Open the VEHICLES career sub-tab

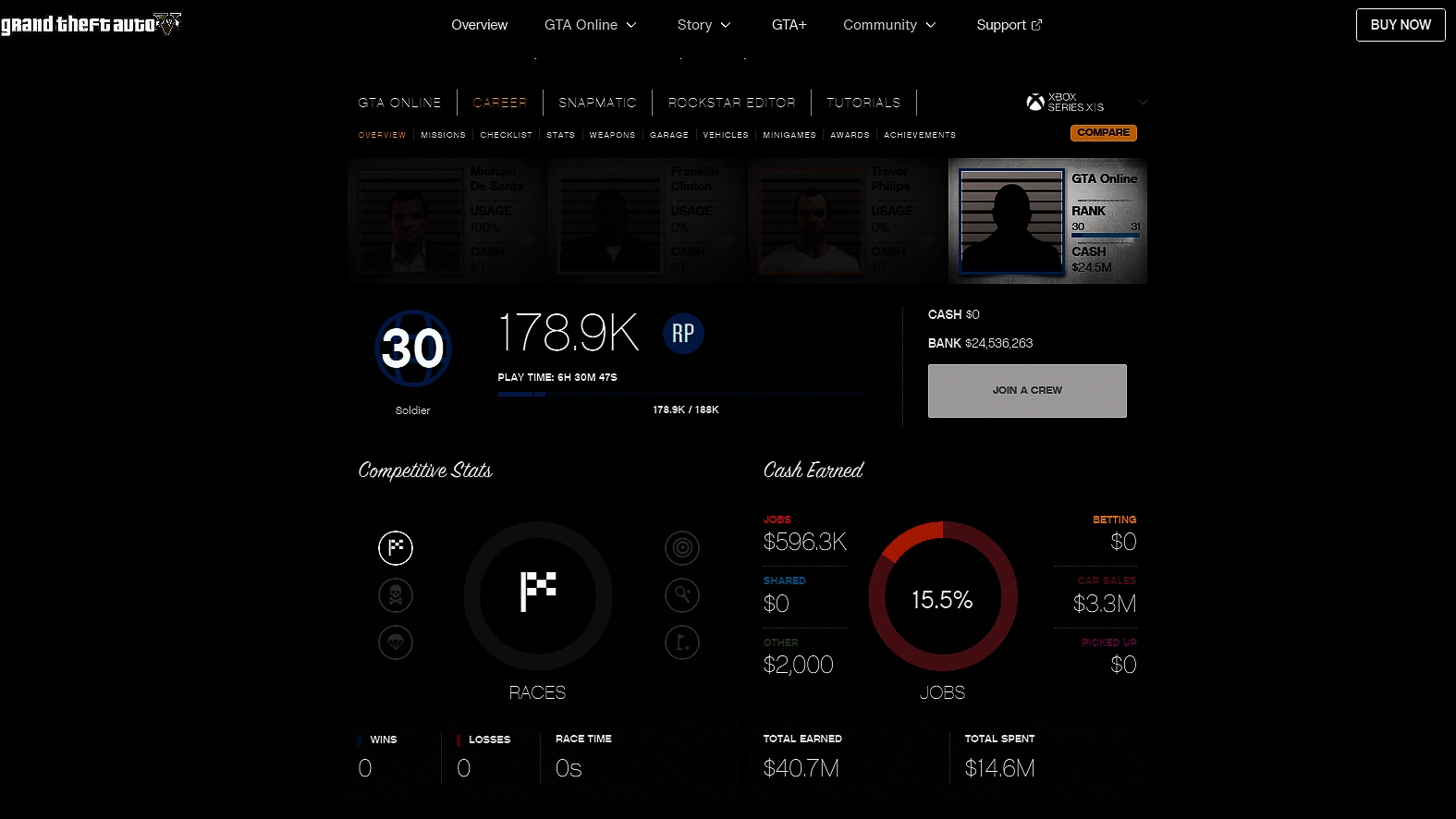pos(726,135)
